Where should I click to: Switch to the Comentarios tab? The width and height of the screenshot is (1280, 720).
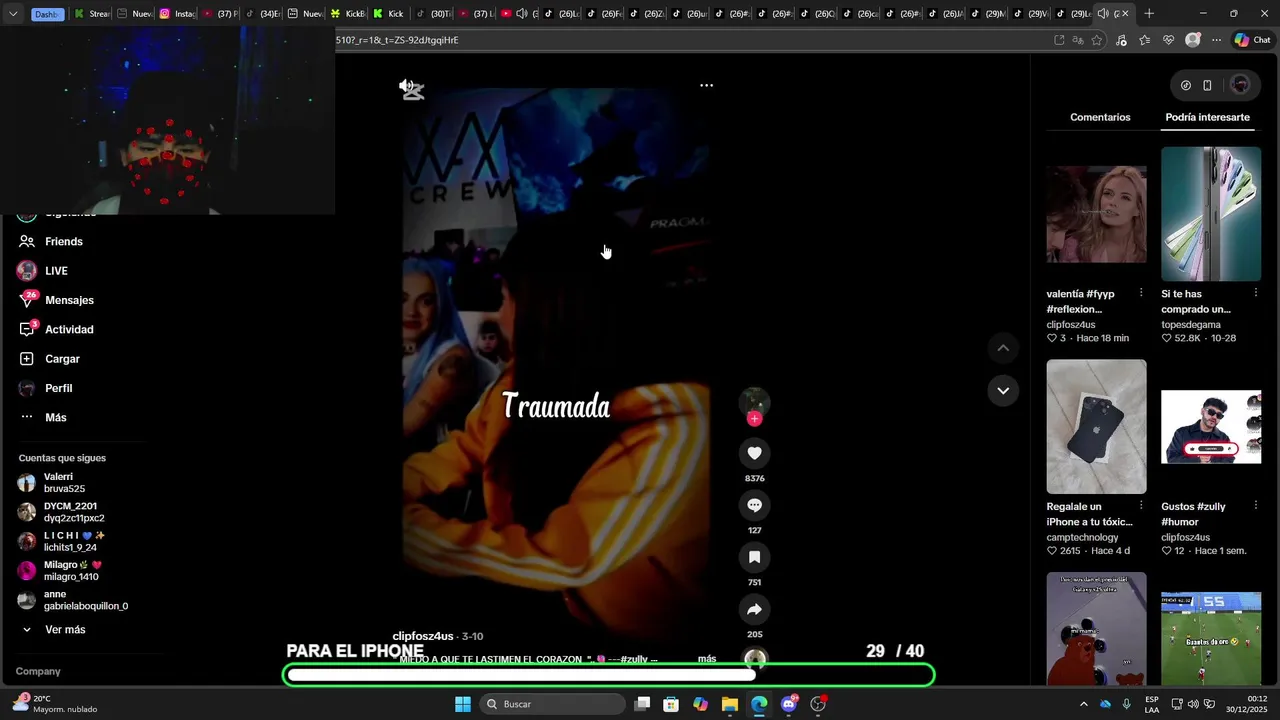(1100, 117)
